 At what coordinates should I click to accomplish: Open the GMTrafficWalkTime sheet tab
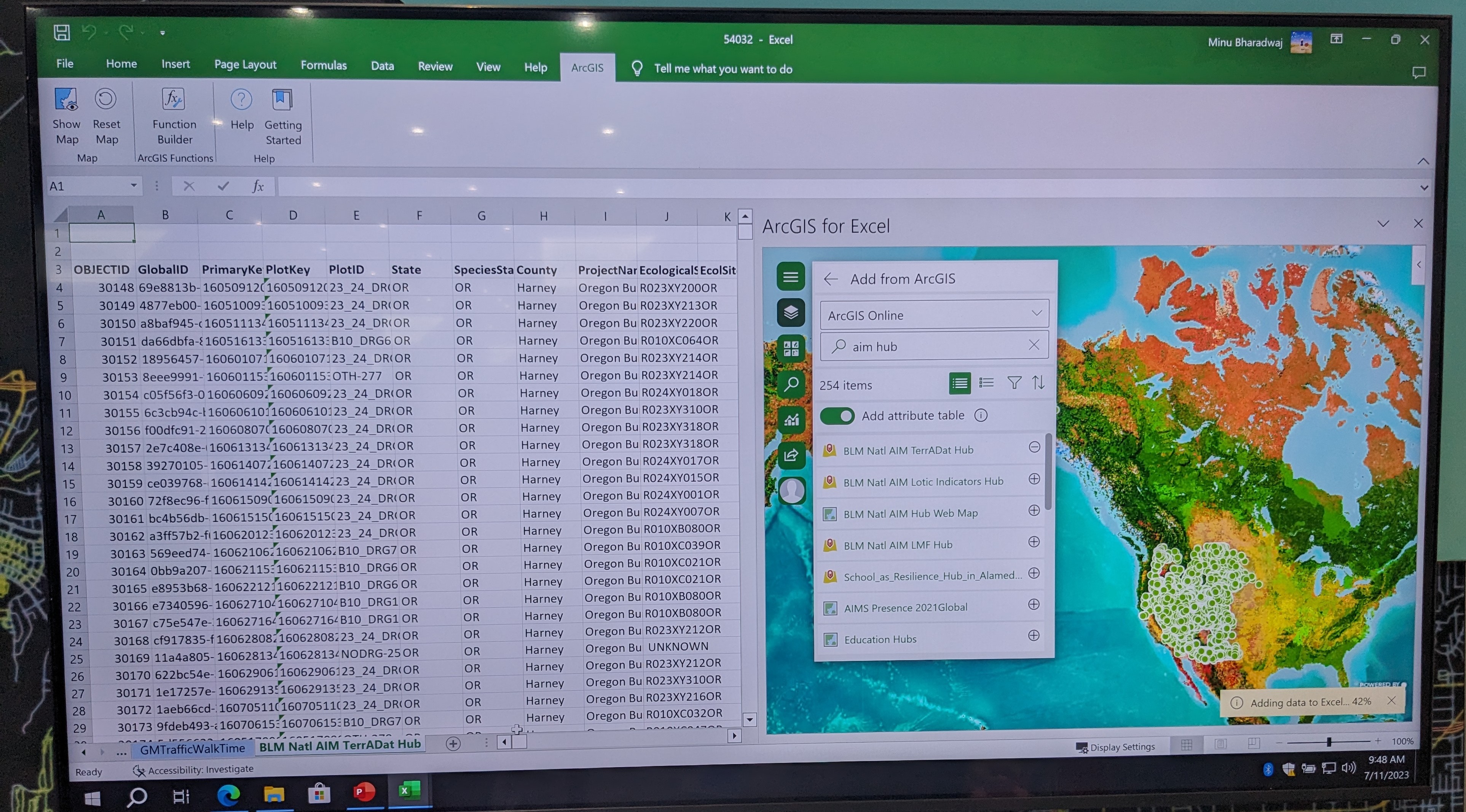click(x=192, y=749)
